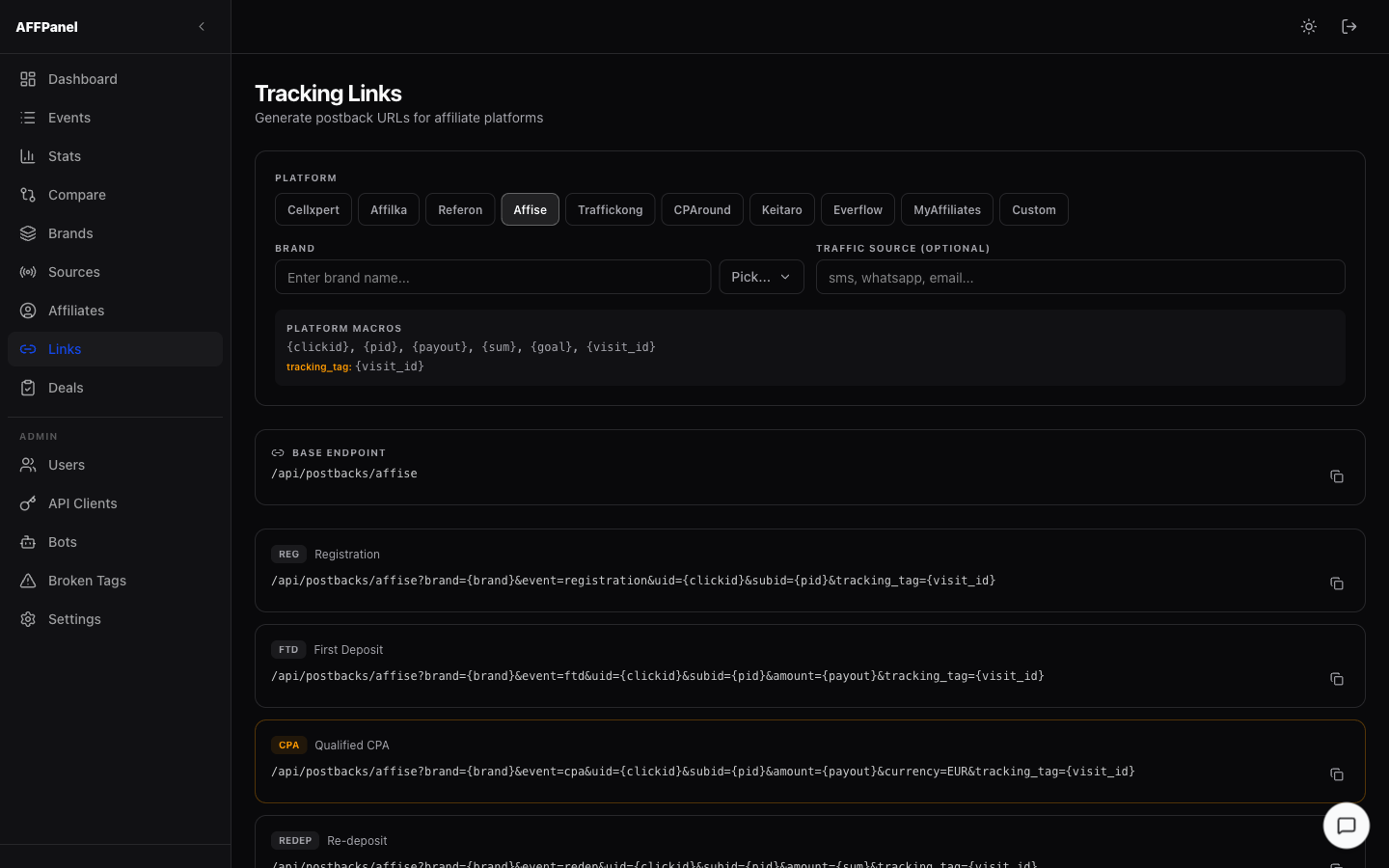Toggle the light/dark theme sun icon

coord(1309,27)
